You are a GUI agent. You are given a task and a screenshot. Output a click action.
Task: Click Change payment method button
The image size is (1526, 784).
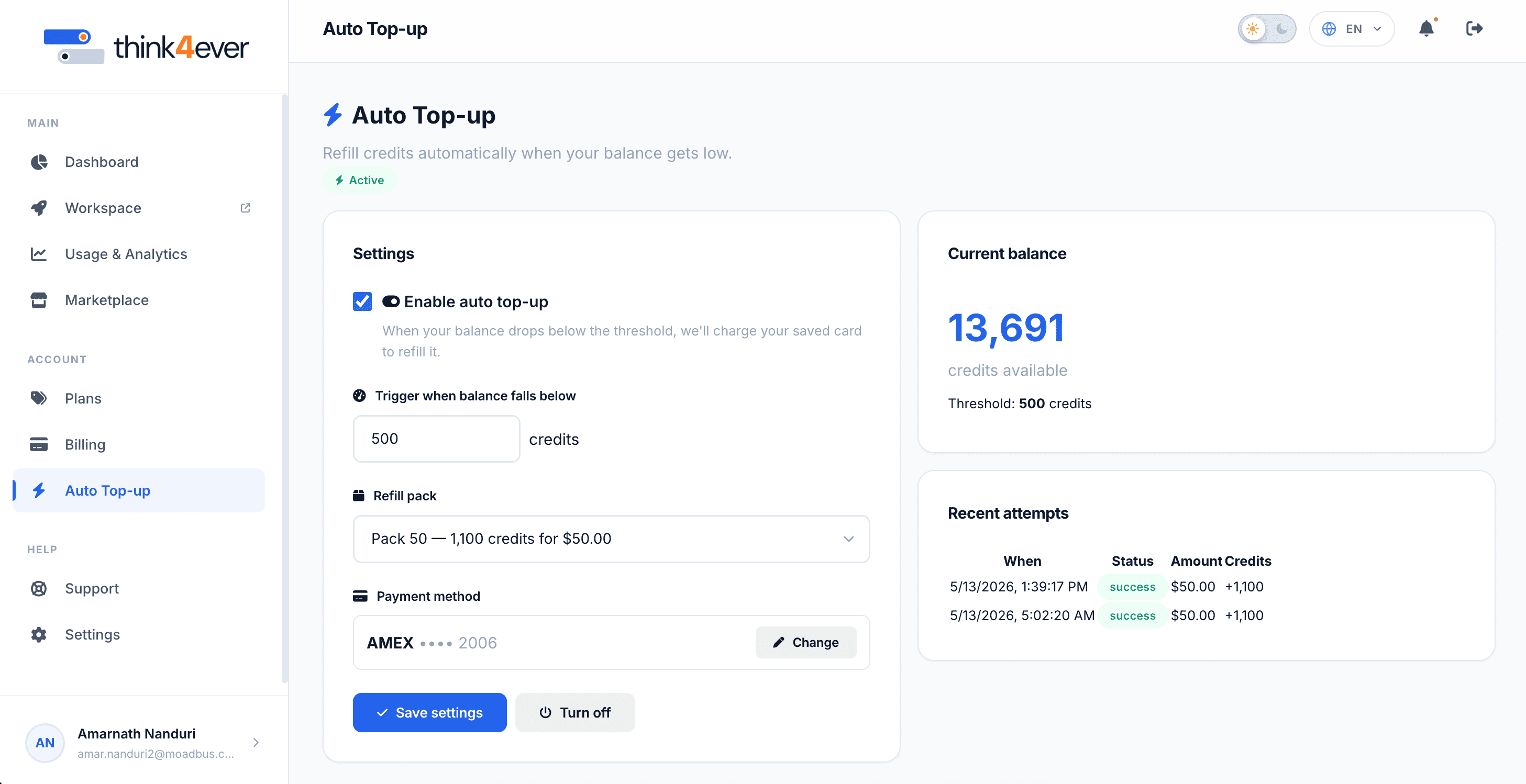[x=806, y=643]
